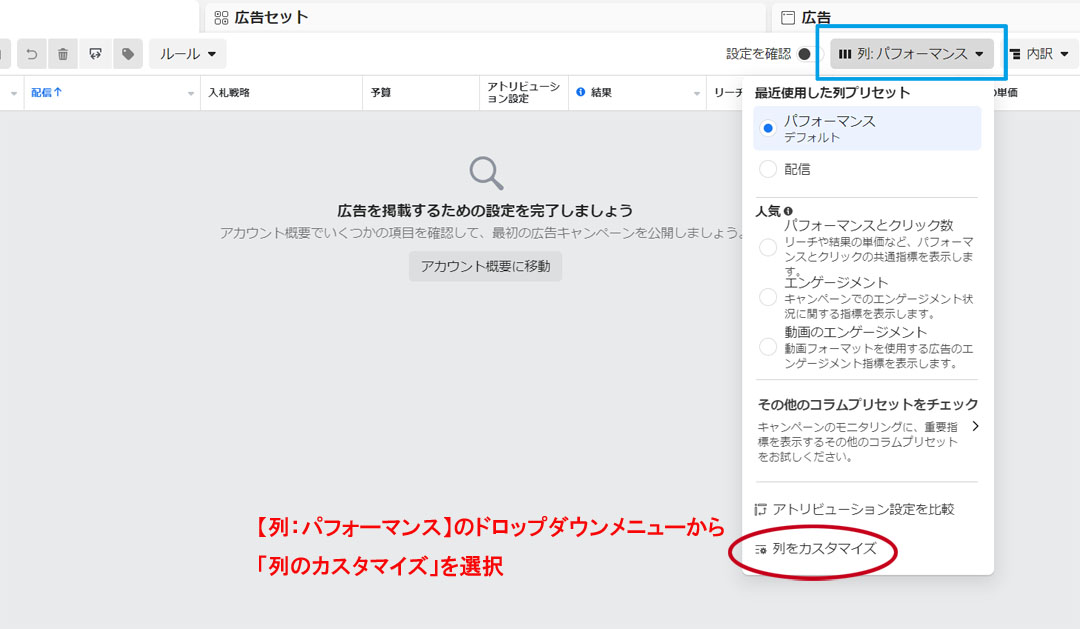Expand the 内訳 dropdown menu
1080x629 pixels.
click(x=1039, y=54)
